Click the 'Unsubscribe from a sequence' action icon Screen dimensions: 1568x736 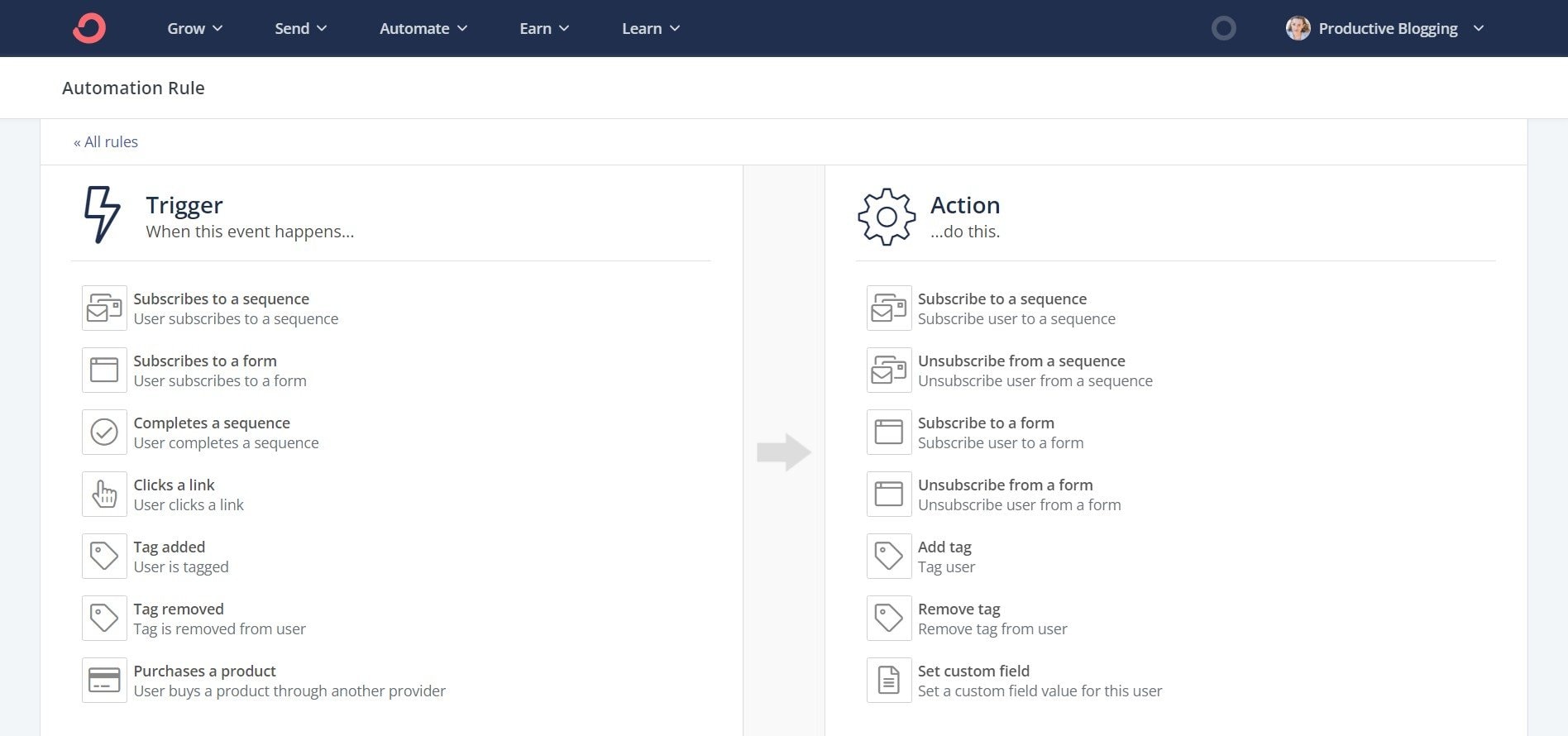(x=889, y=370)
